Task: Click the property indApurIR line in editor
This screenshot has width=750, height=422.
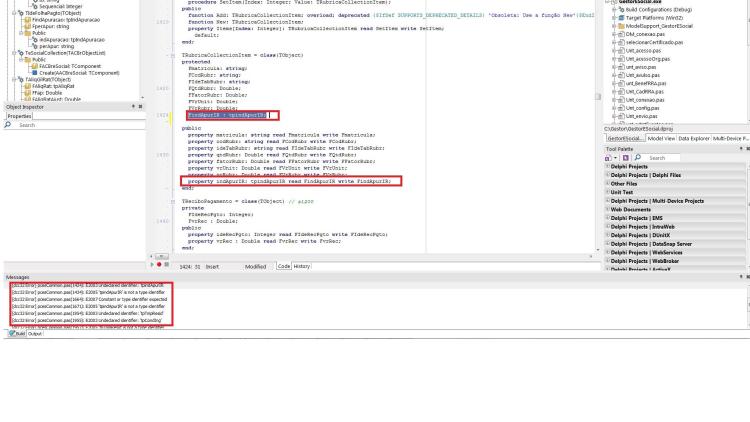Action: pos(289,181)
